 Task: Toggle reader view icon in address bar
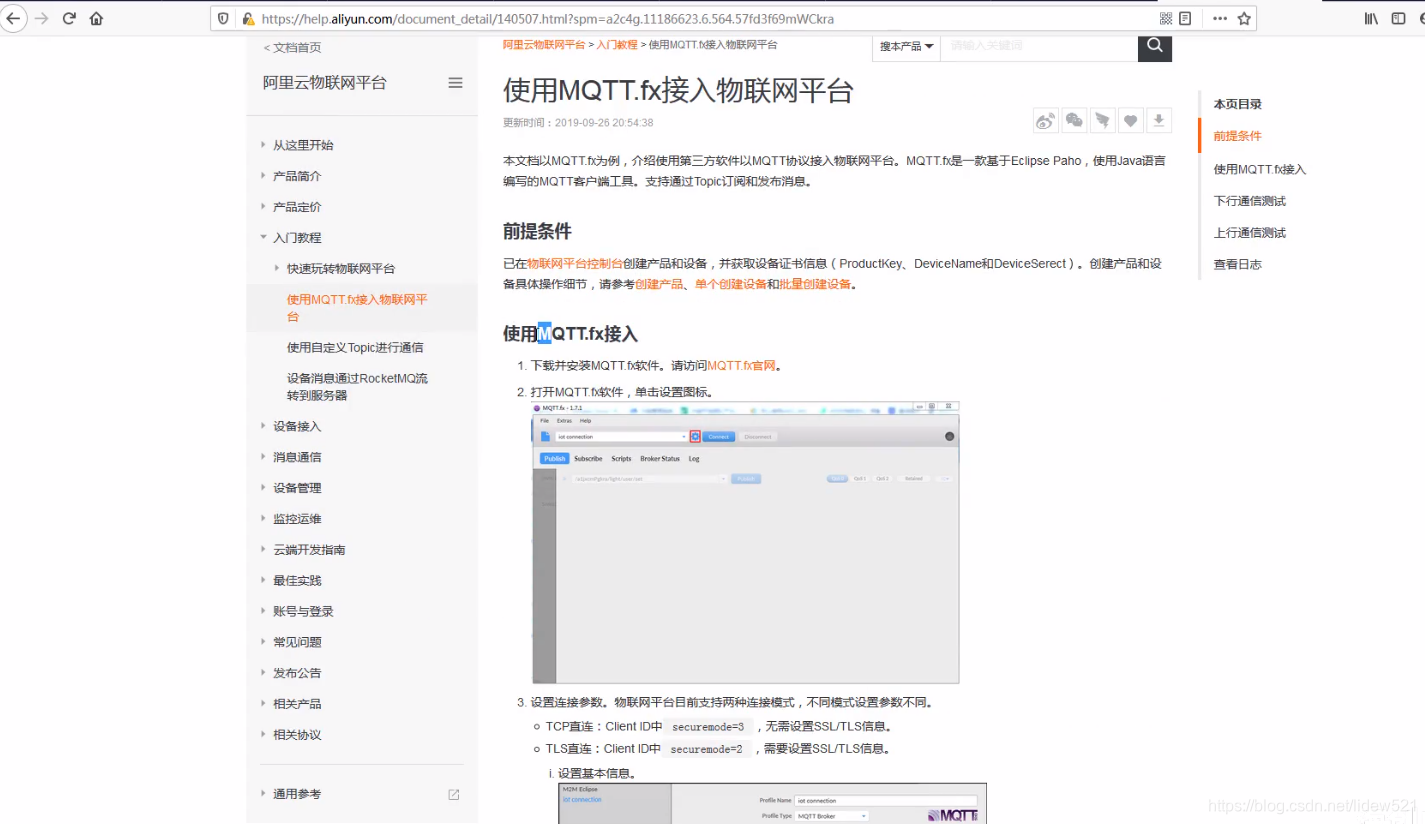[1185, 18]
